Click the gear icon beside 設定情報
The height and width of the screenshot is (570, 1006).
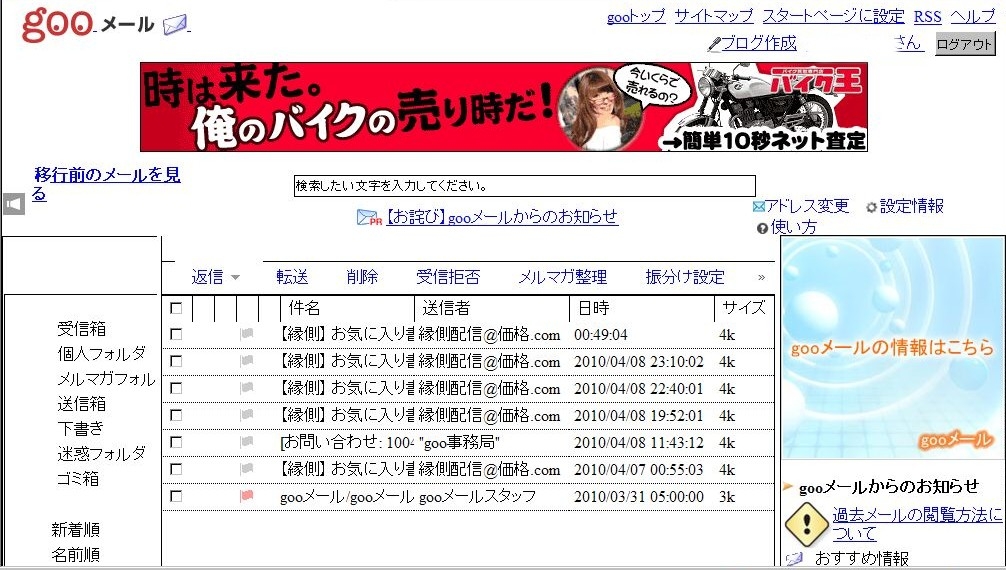pyautogui.click(x=871, y=207)
